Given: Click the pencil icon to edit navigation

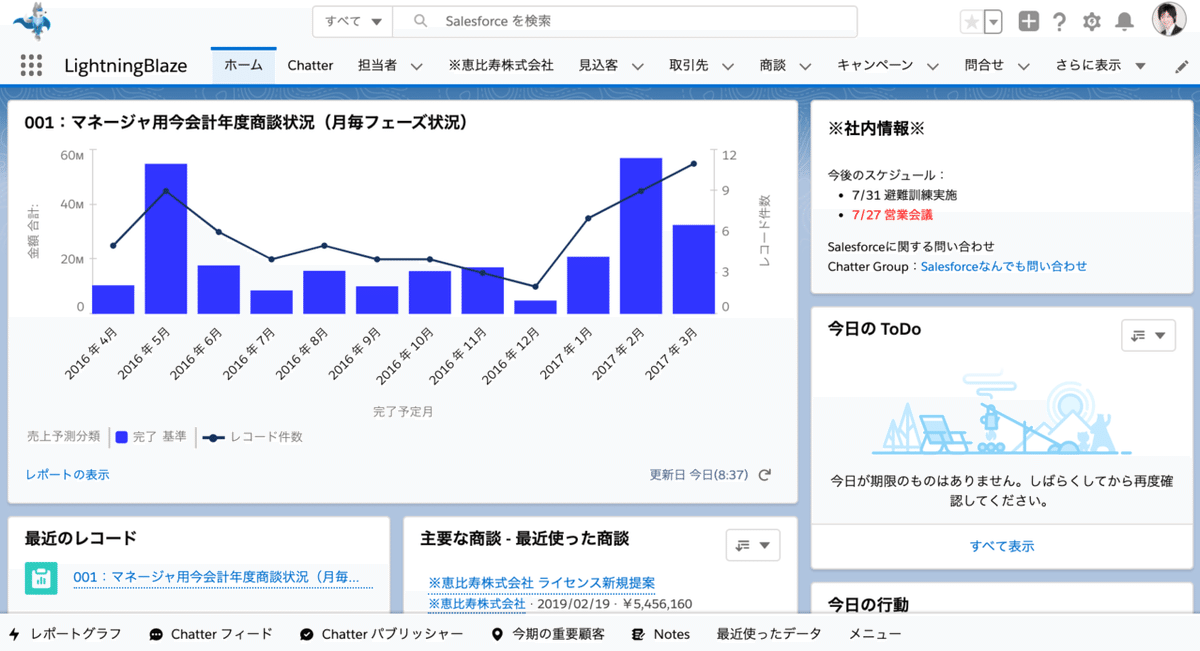Looking at the screenshot, I should (x=1182, y=66).
